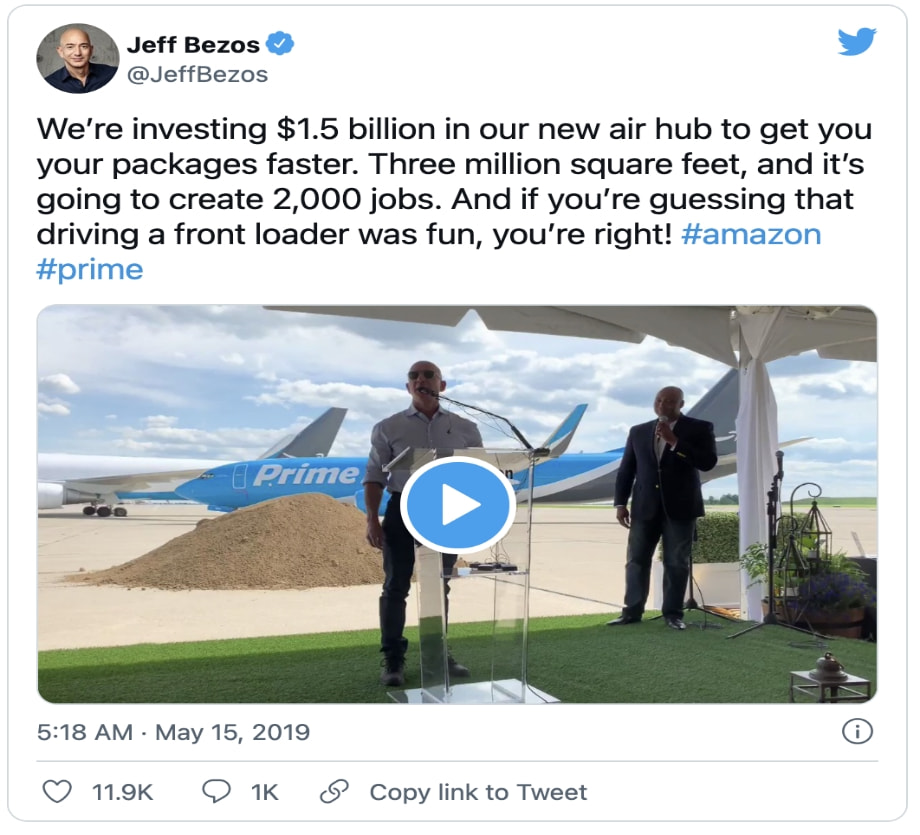Click the tweet text body
Screen dimensions: 920x835
coord(454,198)
